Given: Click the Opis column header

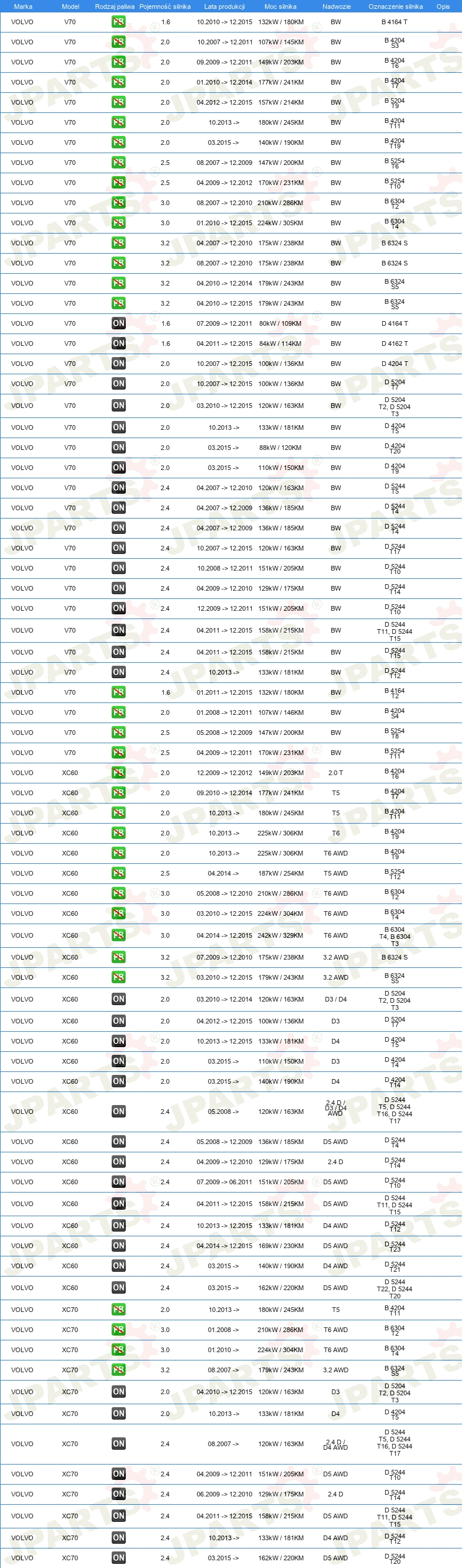Looking at the screenshot, I should pos(443,7).
